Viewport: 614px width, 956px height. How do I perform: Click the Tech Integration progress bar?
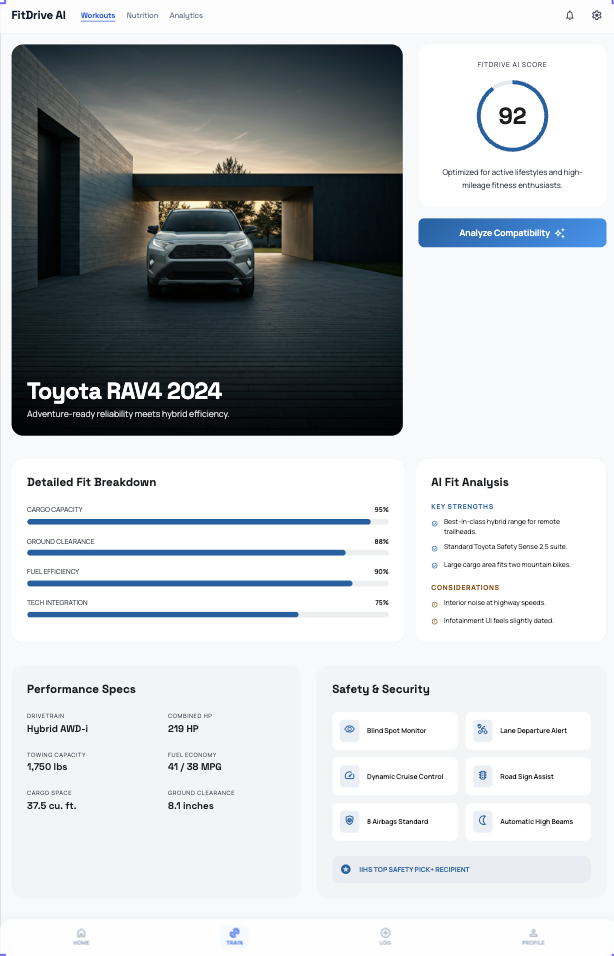coord(207,615)
